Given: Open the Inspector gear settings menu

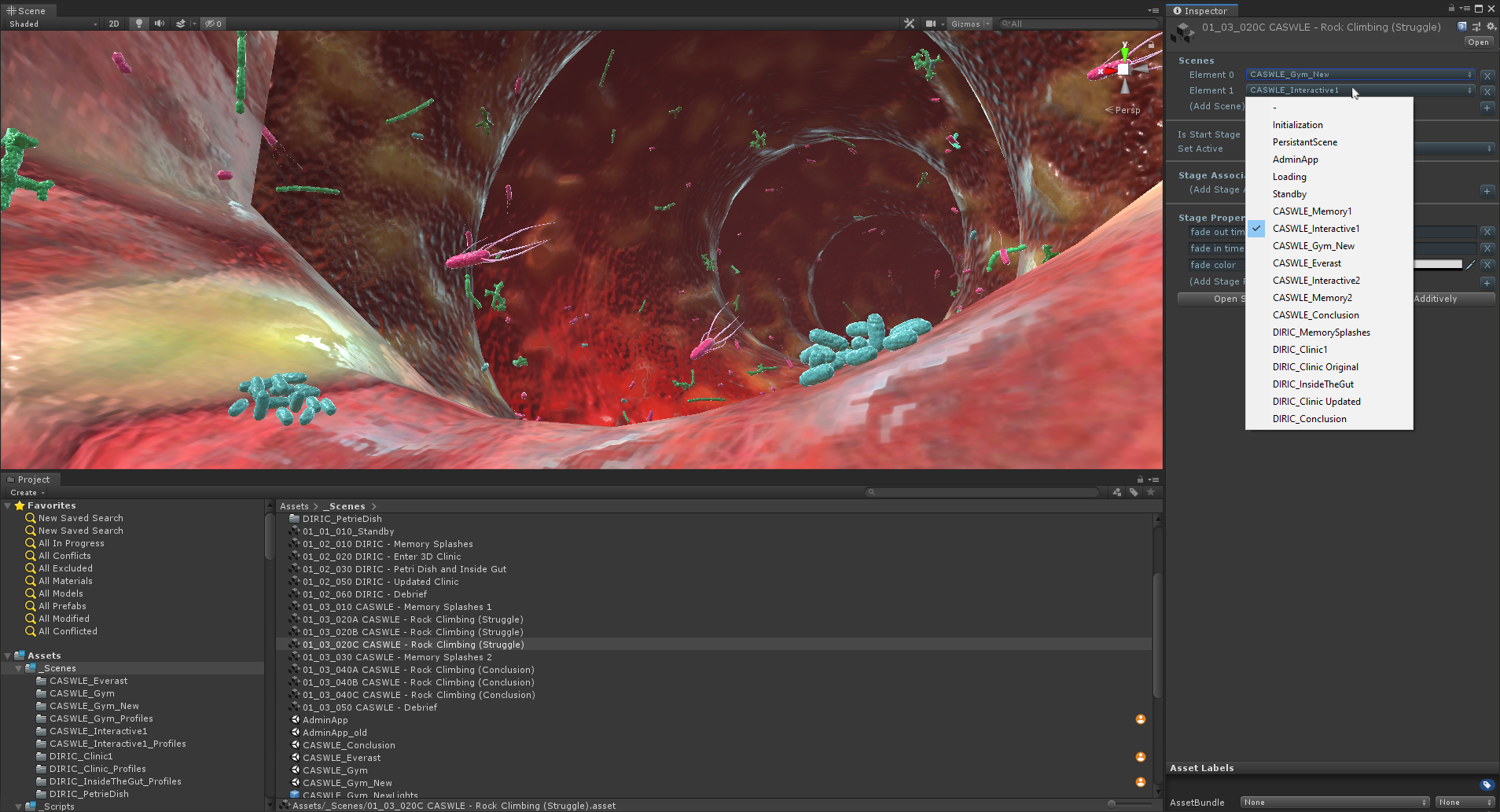Looking at the screenshot, I should [1491, 27].
